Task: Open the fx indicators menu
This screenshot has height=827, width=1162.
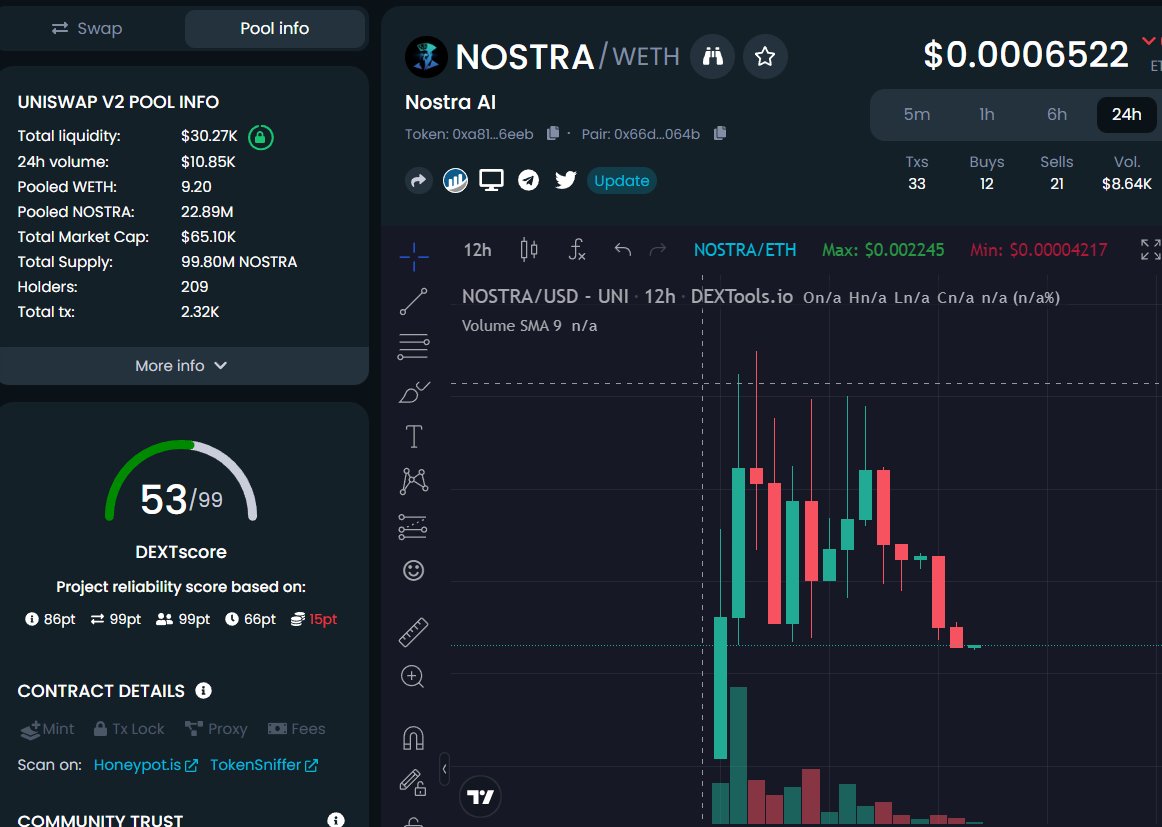Action: coord(577,250)
